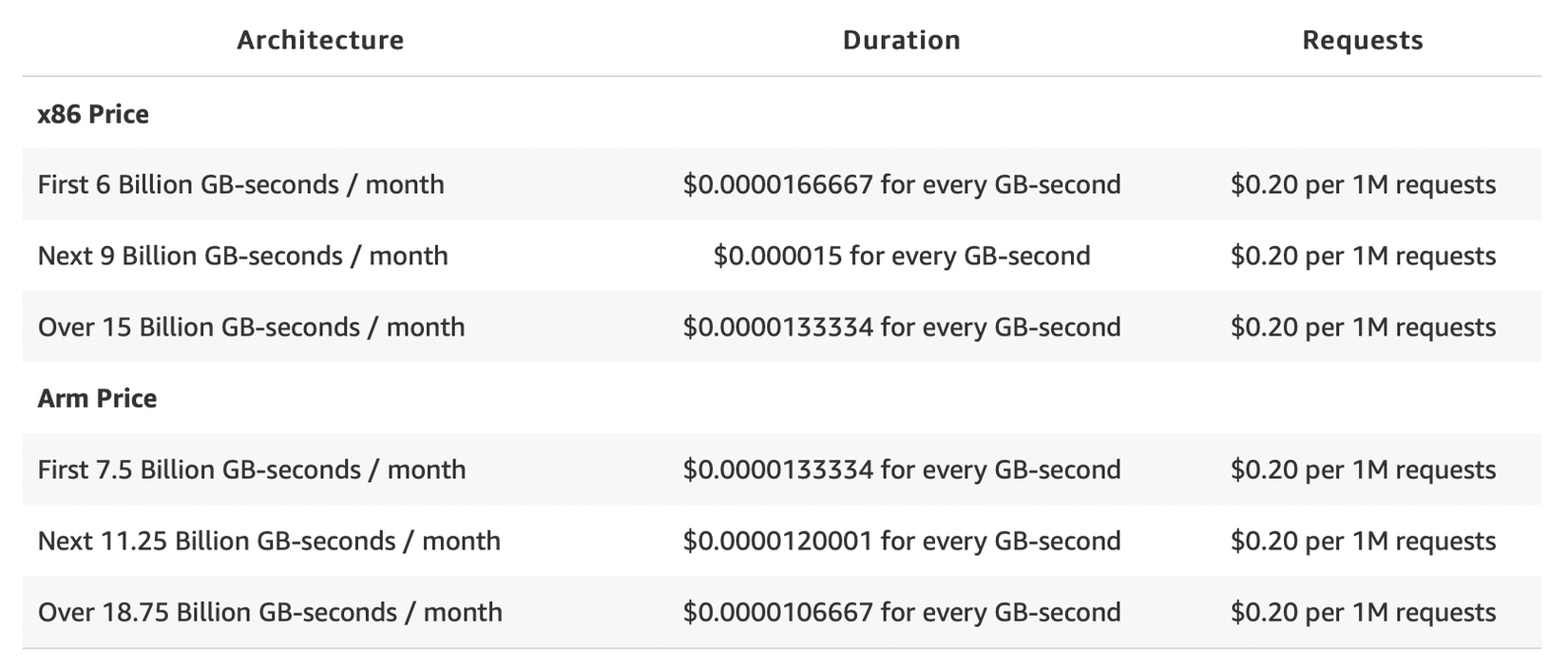Click Next 9 Billion GB-seconds row label

[x=242, y=256]
